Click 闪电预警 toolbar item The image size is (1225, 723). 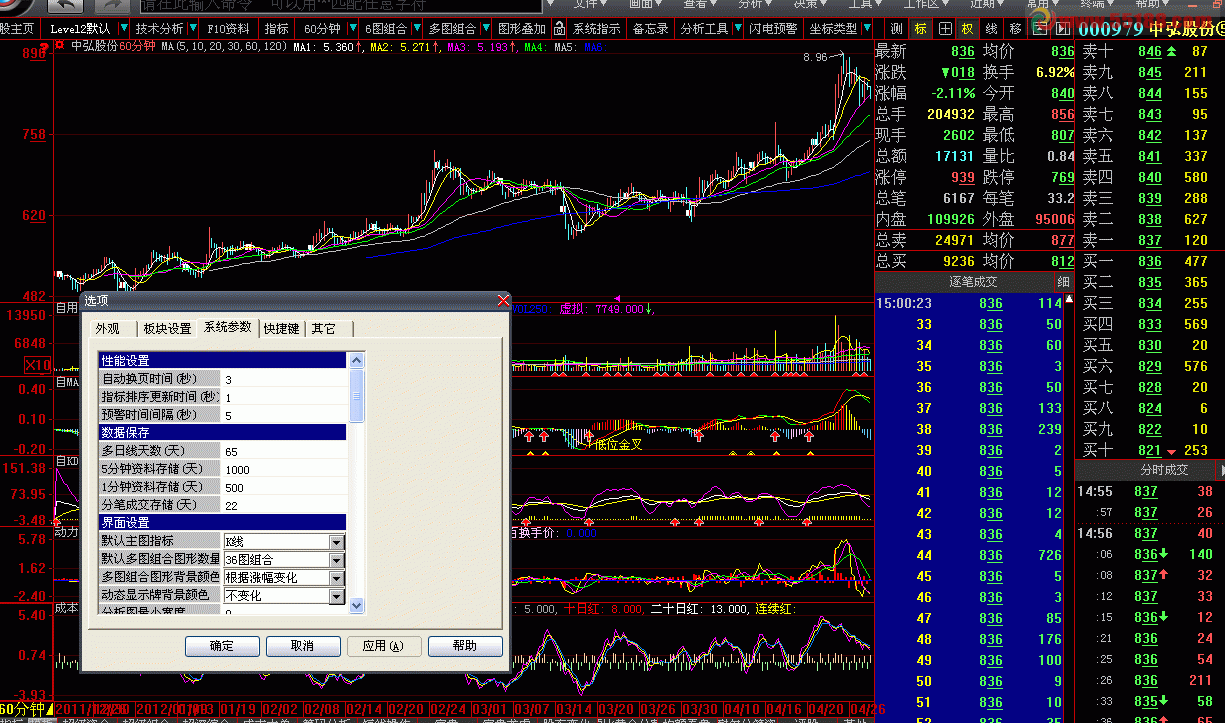pyautogui.click(x=773, y=29)
